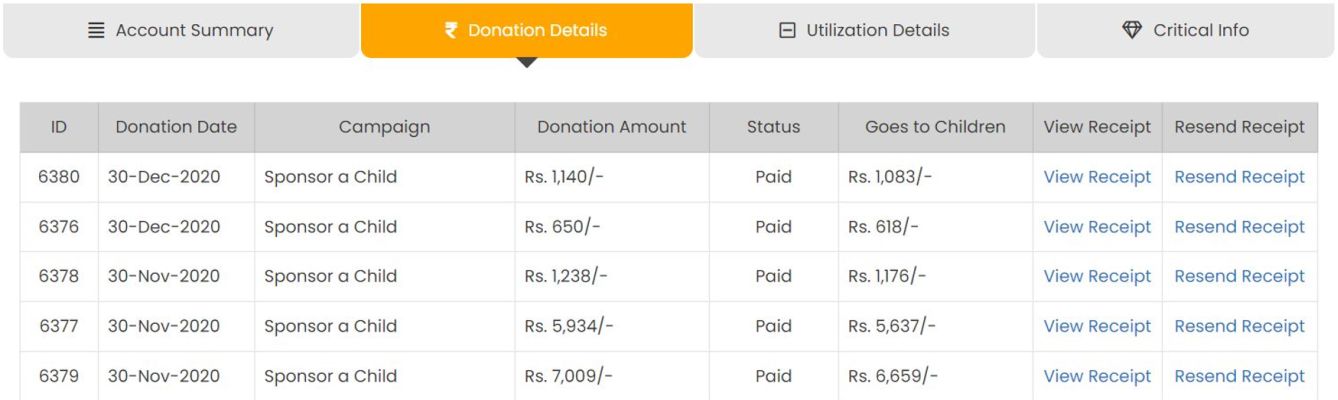Resend receipt for donation 6377
1338x400 pixels.
1239,326
